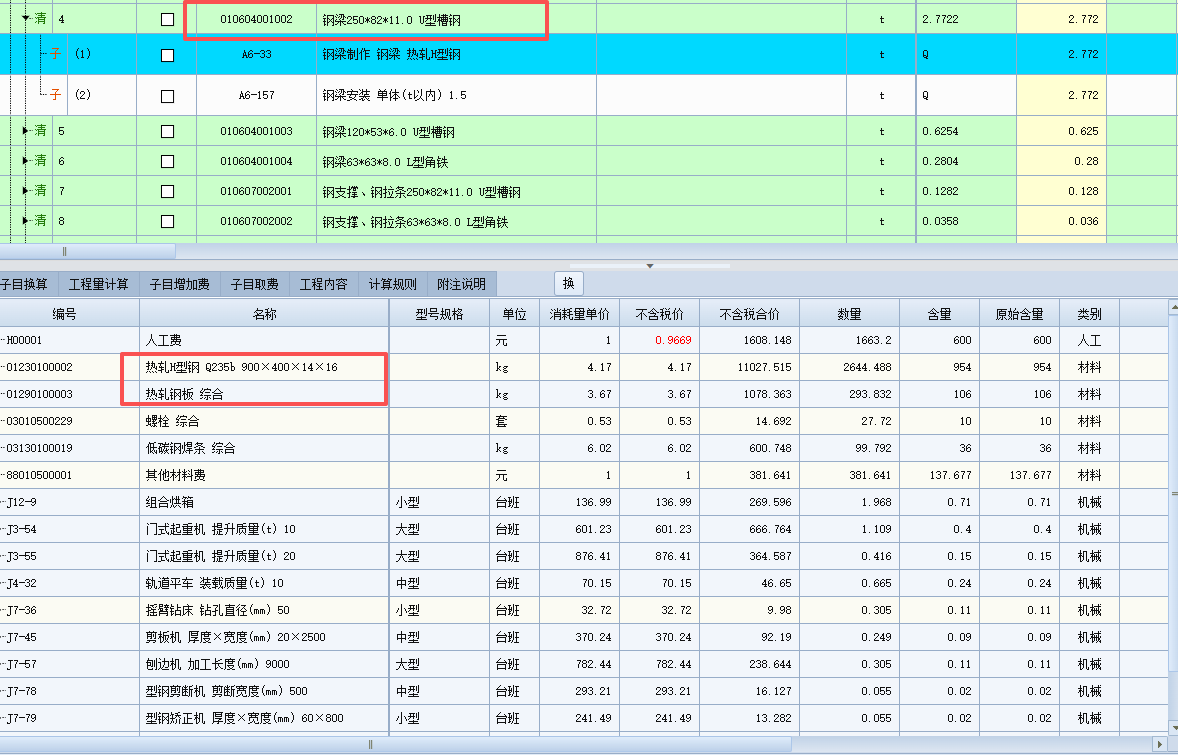Open the 子目增加费 tab

tap(180, 284)
